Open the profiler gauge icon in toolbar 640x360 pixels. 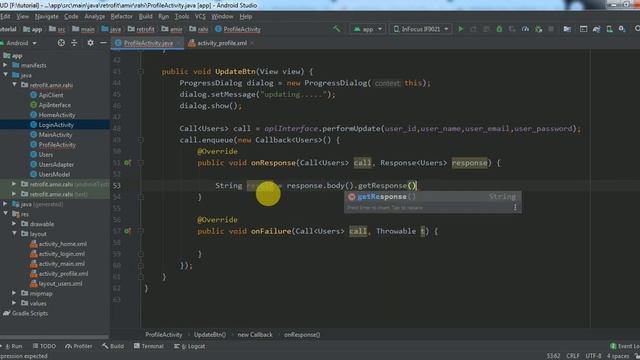tap(525, 29)
